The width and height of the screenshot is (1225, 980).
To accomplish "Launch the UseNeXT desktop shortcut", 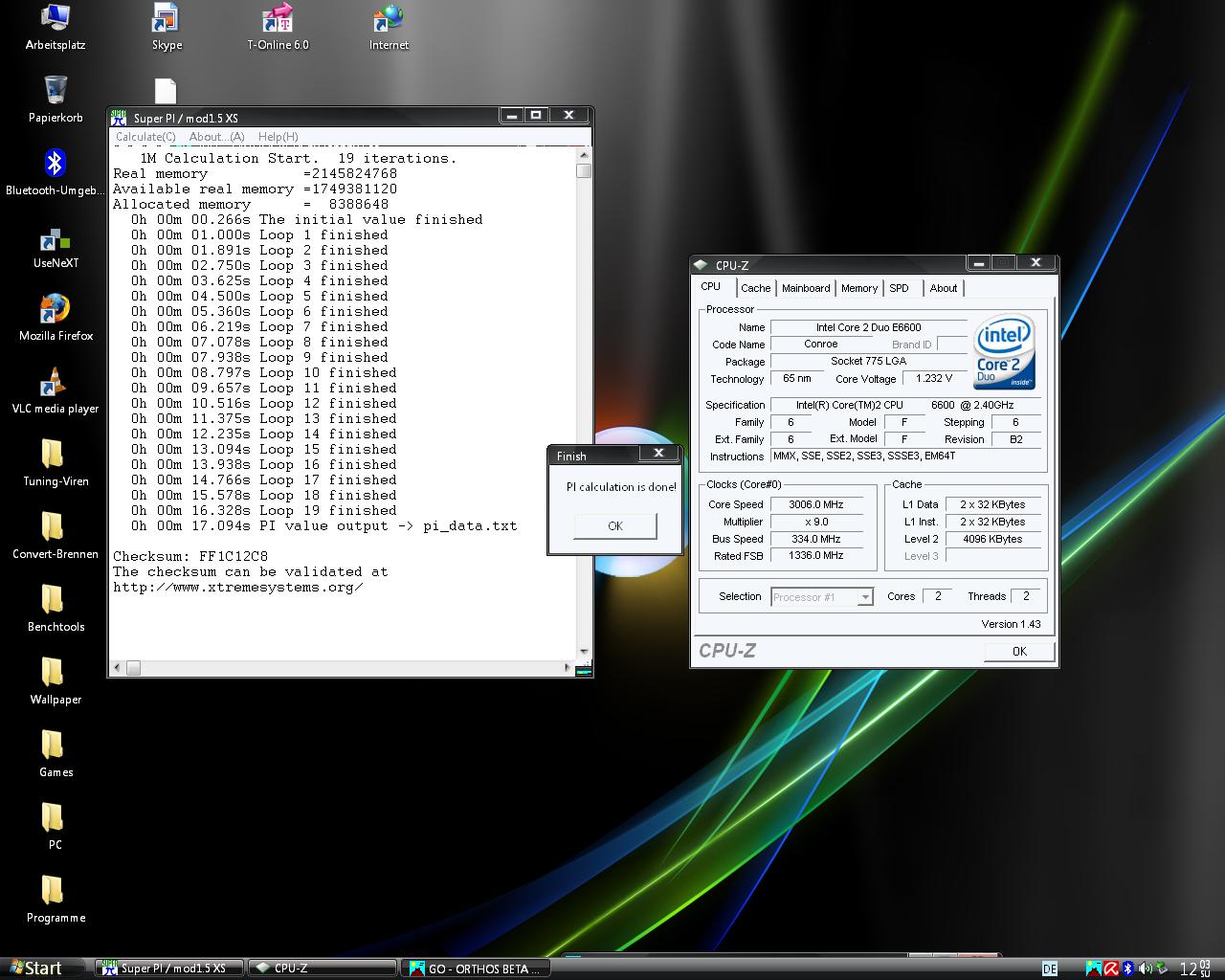I will click(55, 238).
